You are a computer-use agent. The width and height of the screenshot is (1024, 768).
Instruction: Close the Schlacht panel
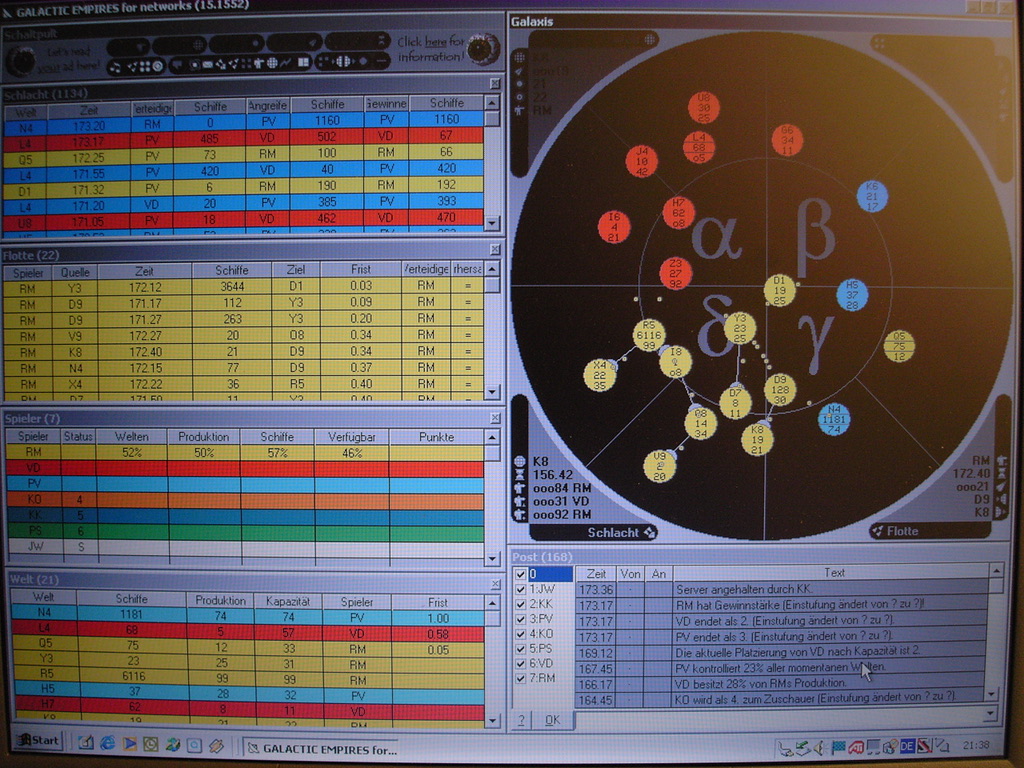click(495, 84)
